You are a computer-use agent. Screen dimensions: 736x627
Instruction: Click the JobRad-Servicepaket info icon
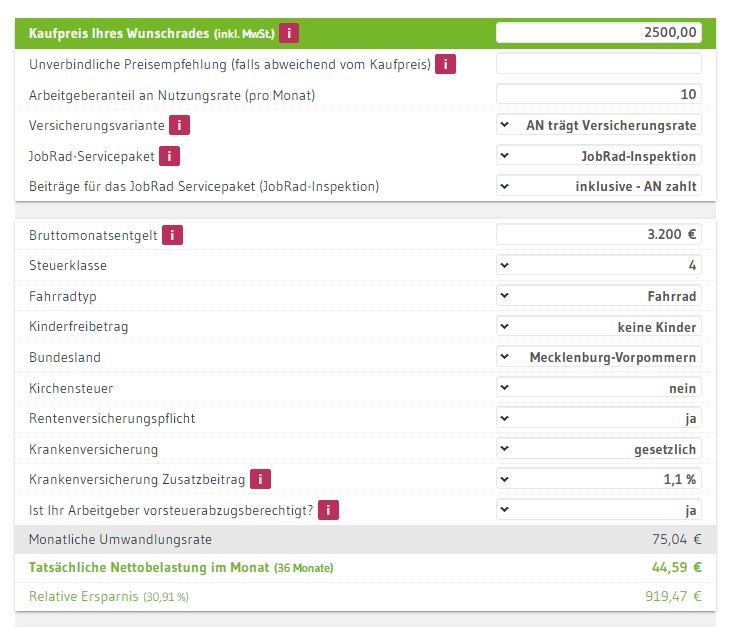pyautogui.click(x=169, y=156)
